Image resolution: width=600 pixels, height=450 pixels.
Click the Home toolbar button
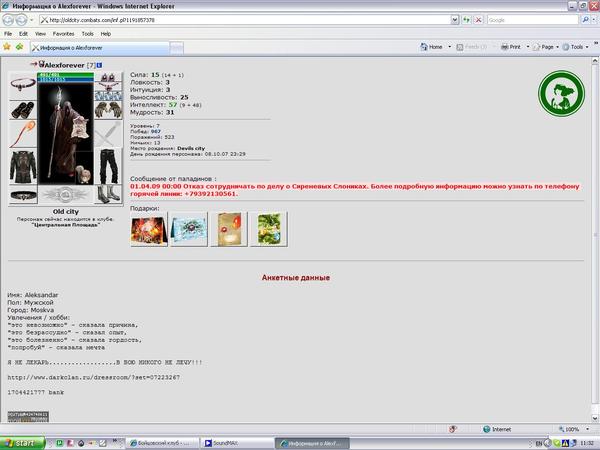(432, 47)
